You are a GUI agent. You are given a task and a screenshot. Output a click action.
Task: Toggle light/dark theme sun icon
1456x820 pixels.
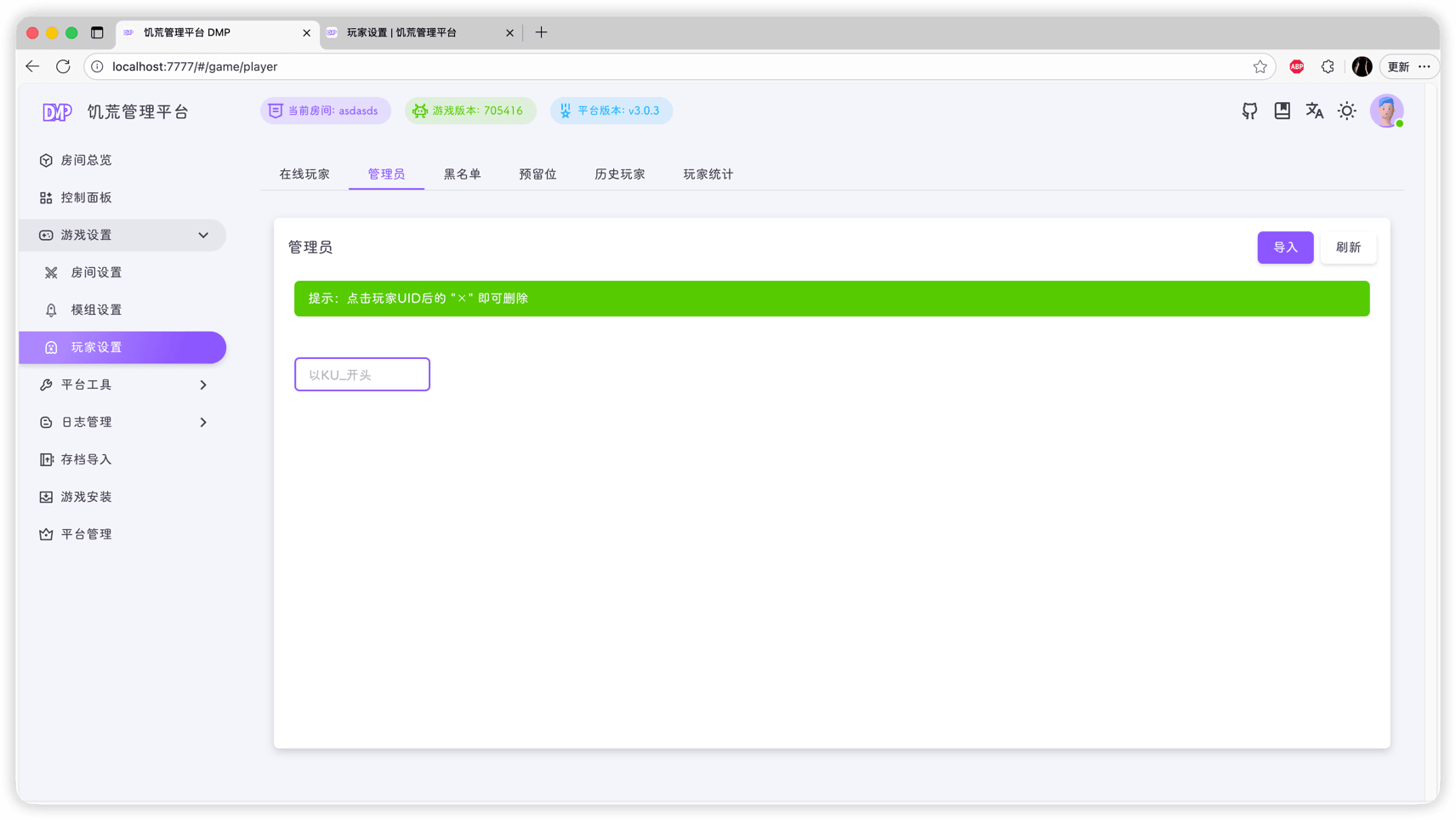pyautogui.click(x=1346, y=111)
